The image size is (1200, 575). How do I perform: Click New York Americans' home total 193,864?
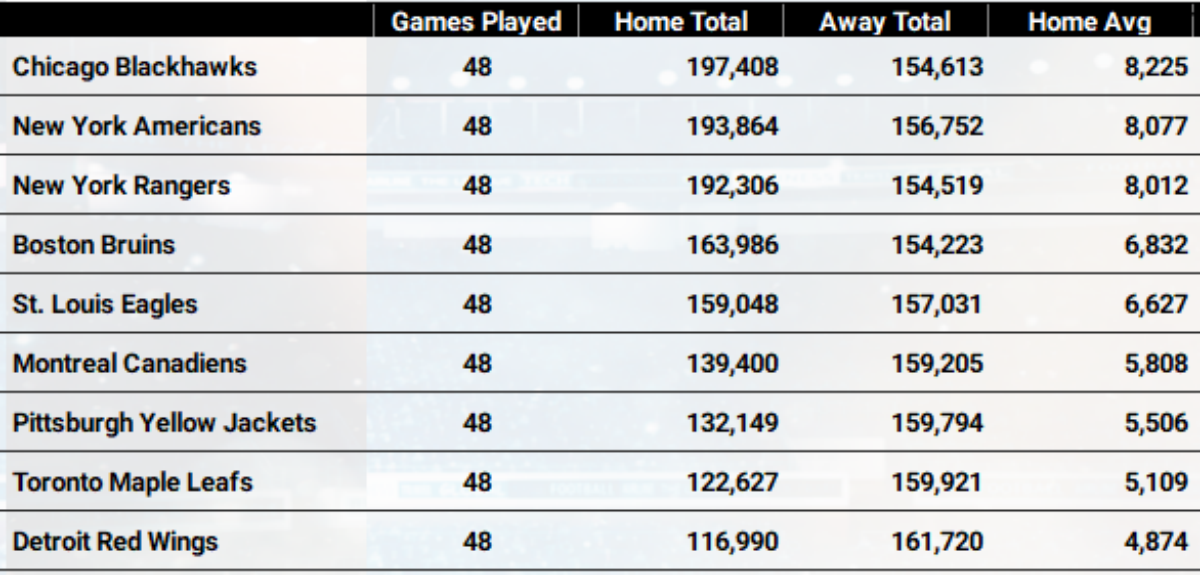click(733, 127)
